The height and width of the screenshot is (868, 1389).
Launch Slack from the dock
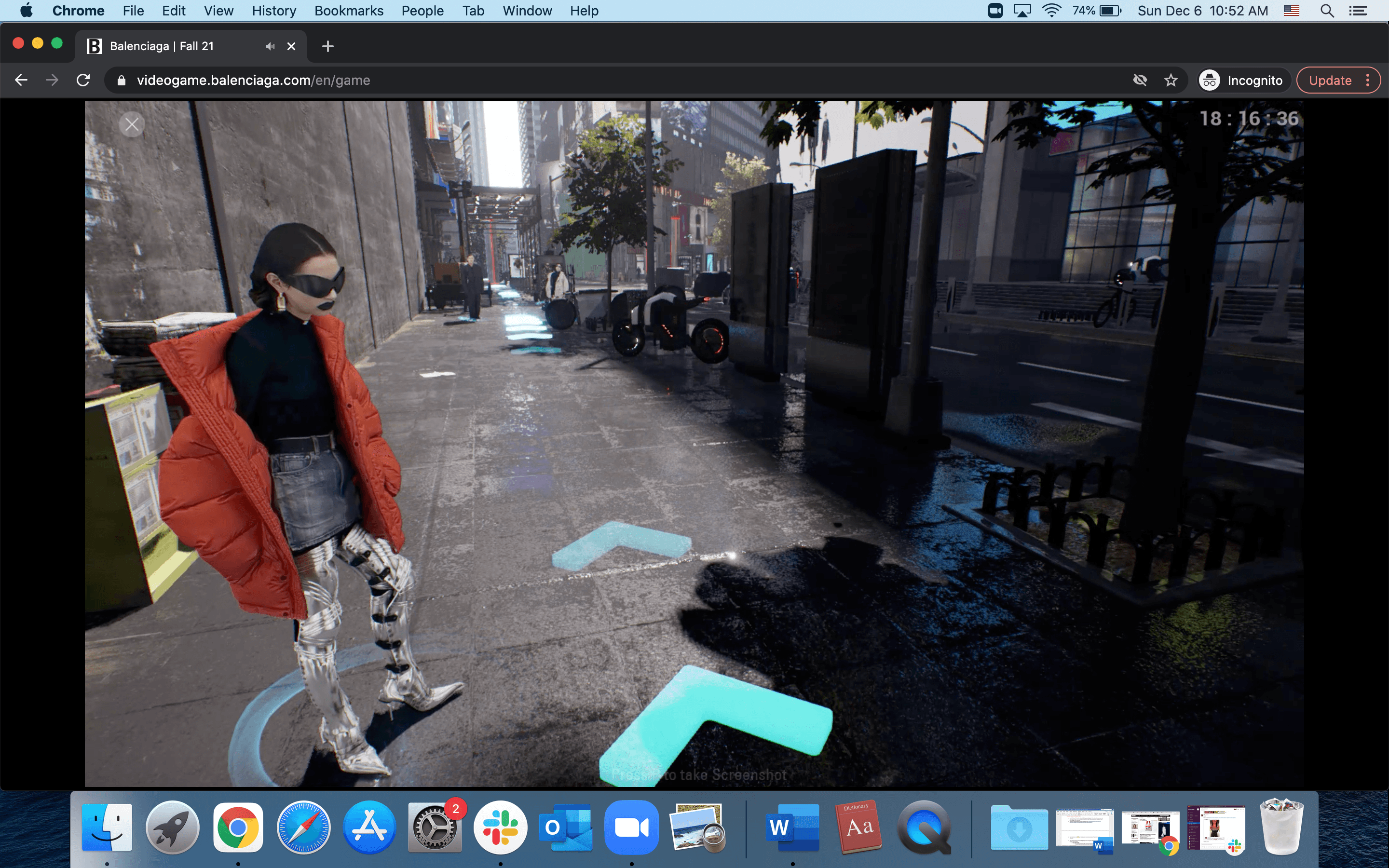coord(500,827)
